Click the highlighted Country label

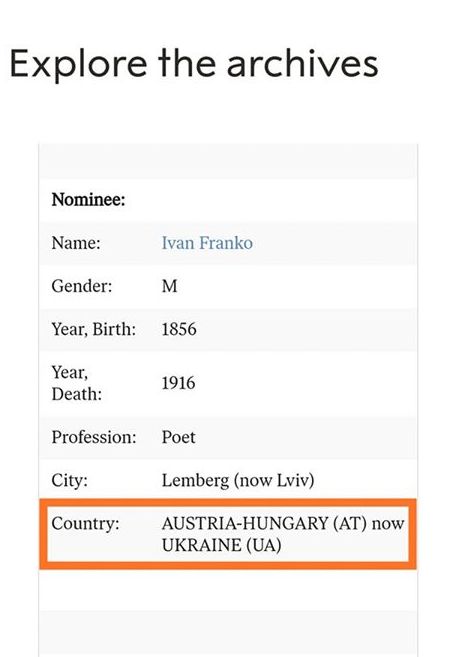pyautogui.click(x=85, y=523)
